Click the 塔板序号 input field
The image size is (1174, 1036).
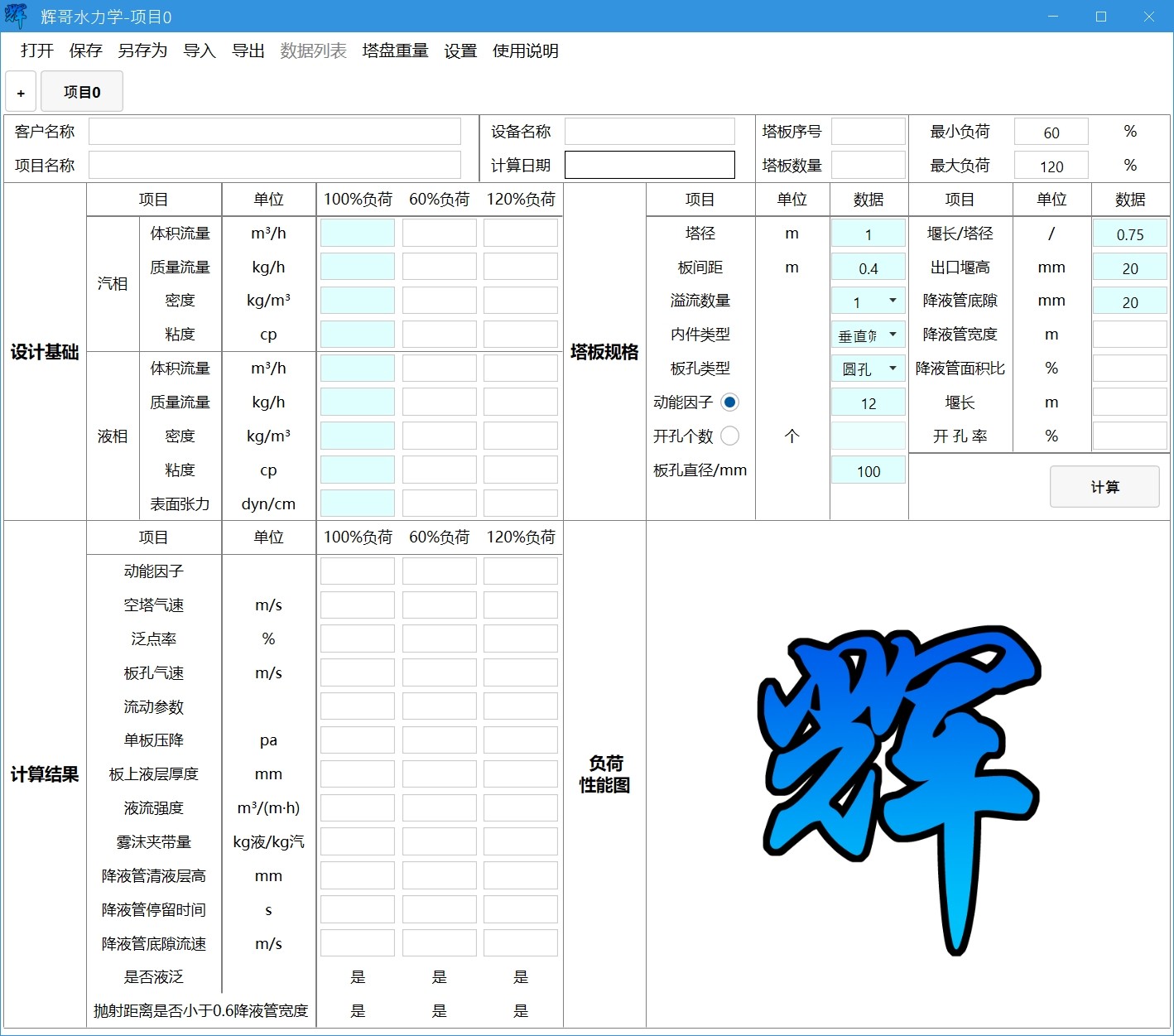coord(868,132)
